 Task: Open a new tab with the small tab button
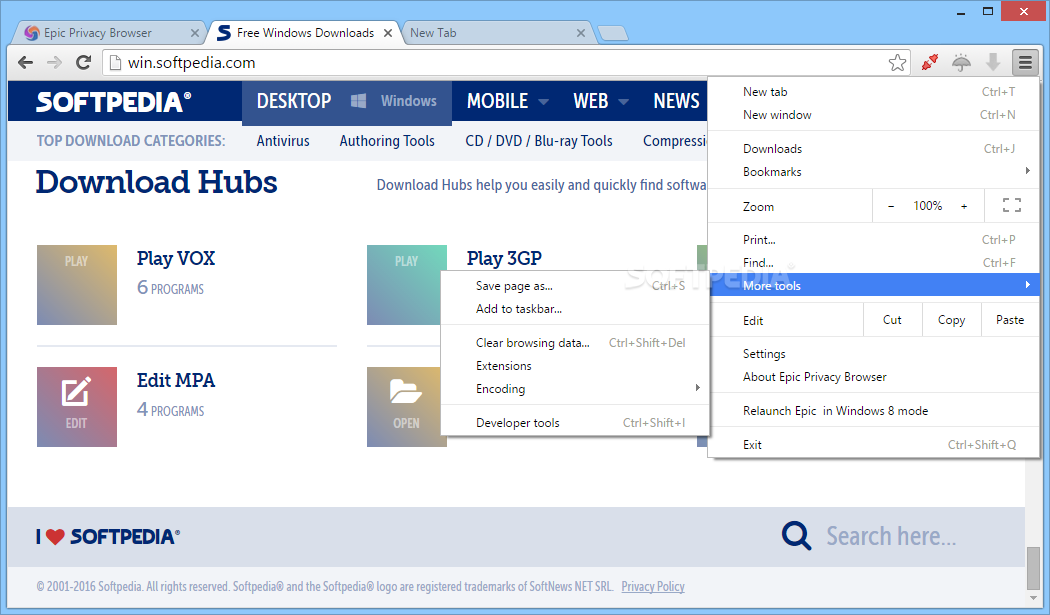(x=612, y=33)
